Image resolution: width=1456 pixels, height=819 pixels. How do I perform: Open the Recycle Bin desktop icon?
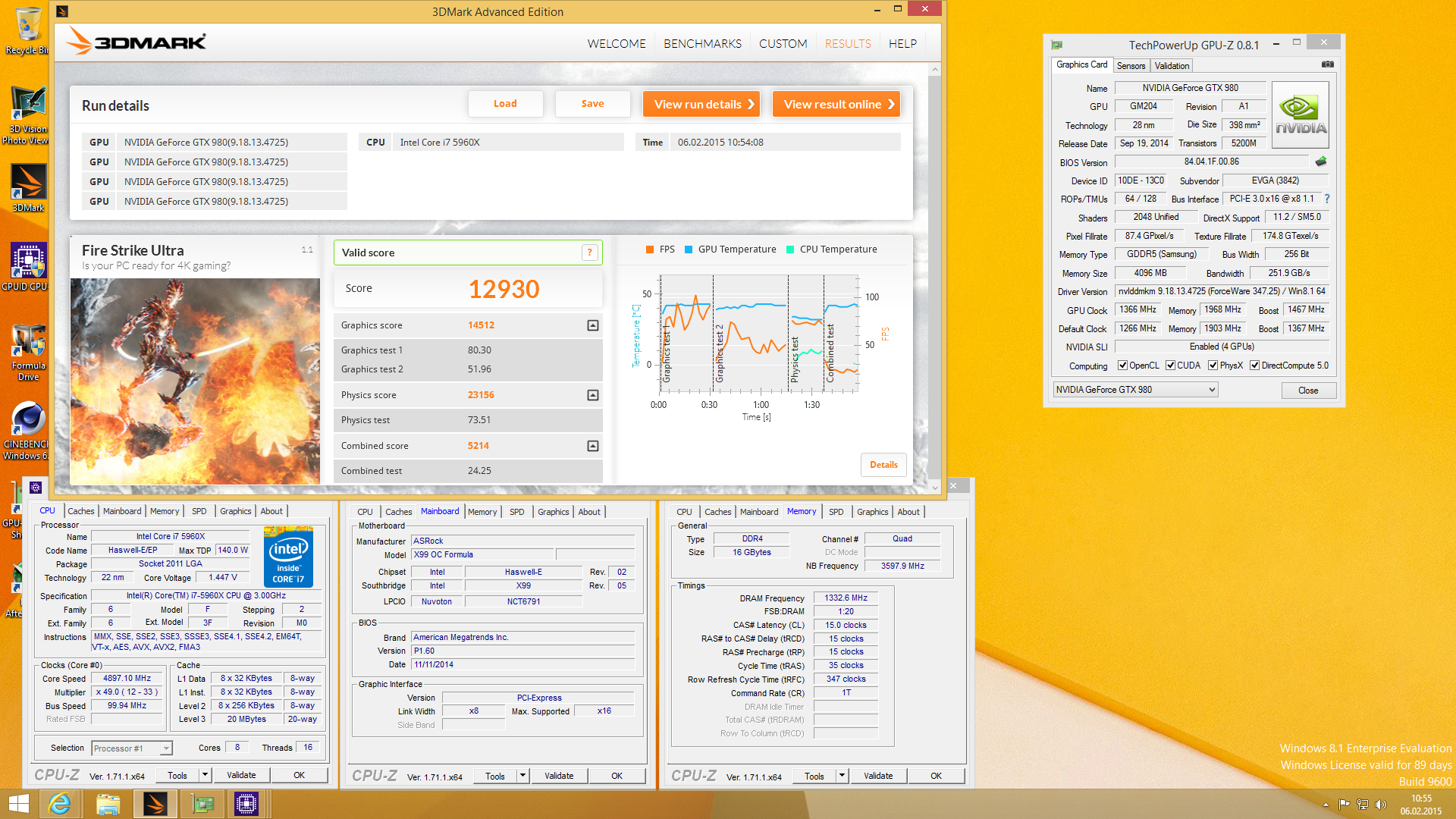[27, 31]
